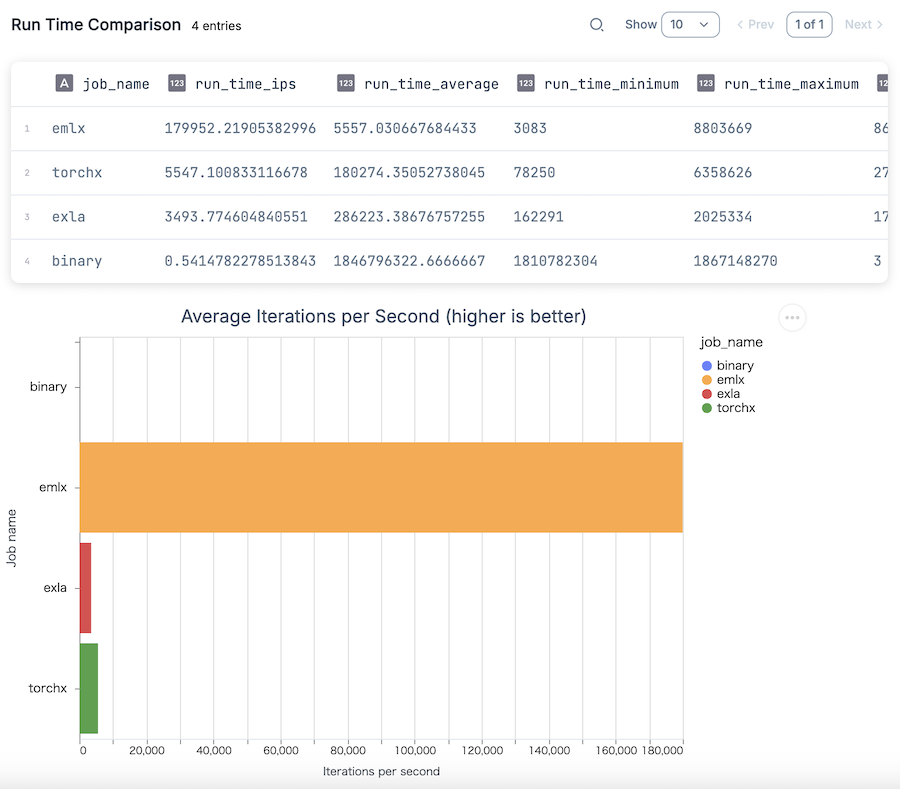This screenshot has height=789, width=900.
Task: Open the Show 10 entries dropdown
Action: 690,25
